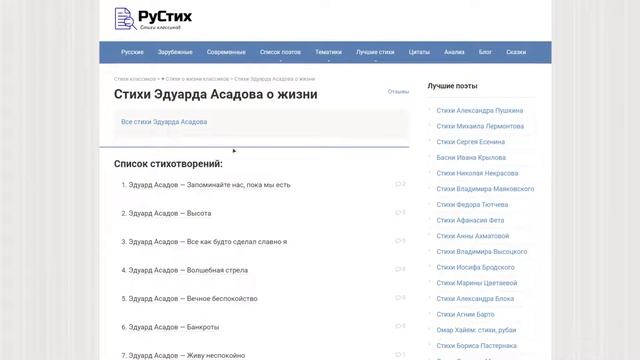Open comments icon for Вечное беспокойство poem

coord(400,298)
